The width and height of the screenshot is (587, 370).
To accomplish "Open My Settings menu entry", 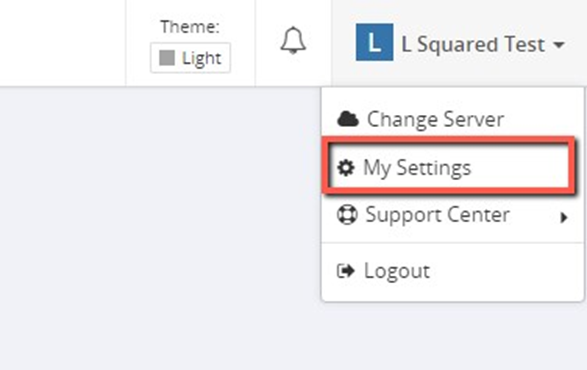I will (449, 167).
